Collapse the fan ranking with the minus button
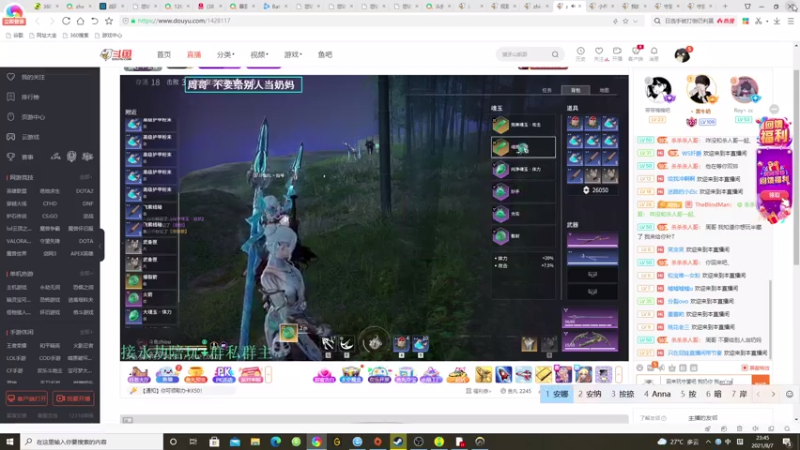The height and width of the screenshot is (450, 800). [774, 109]
